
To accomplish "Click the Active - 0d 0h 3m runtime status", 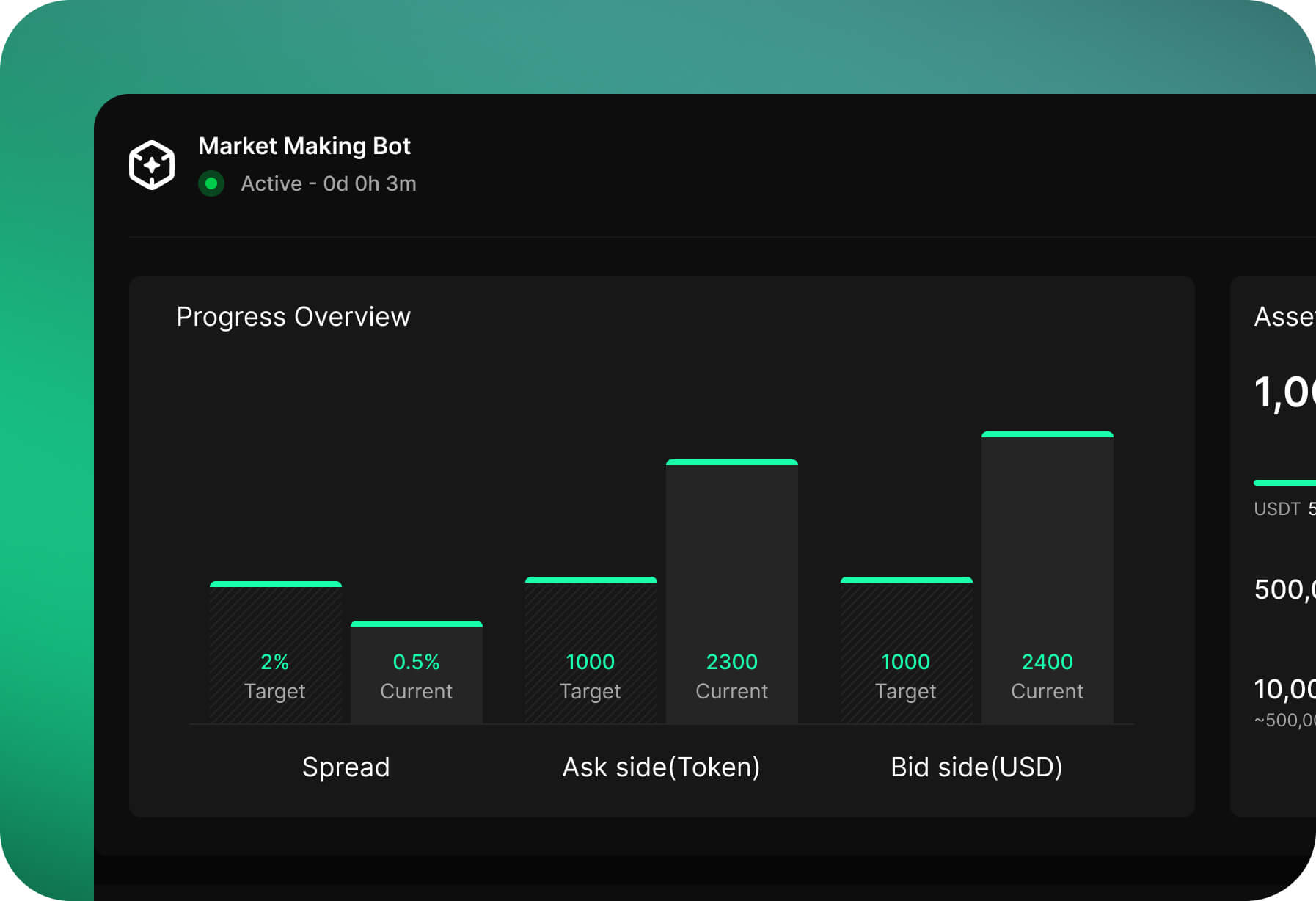I will pyautogui.click(x=328, y=183).
